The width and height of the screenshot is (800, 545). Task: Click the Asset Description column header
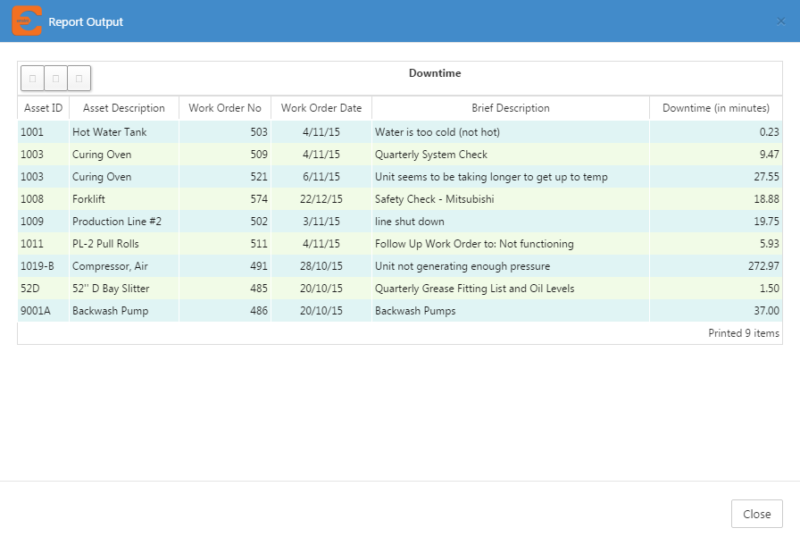tap(124, 108)
